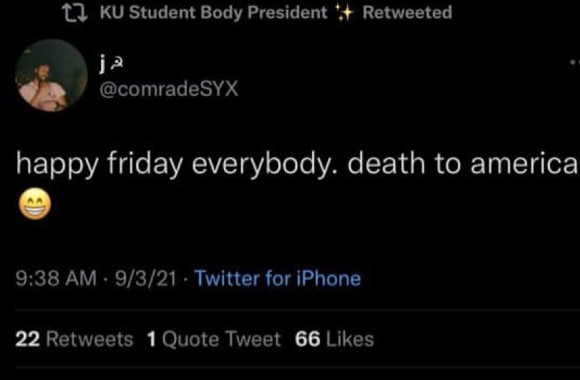View the 1 Quote Tweet
The image size is (580, 380).
coord(214,339)
